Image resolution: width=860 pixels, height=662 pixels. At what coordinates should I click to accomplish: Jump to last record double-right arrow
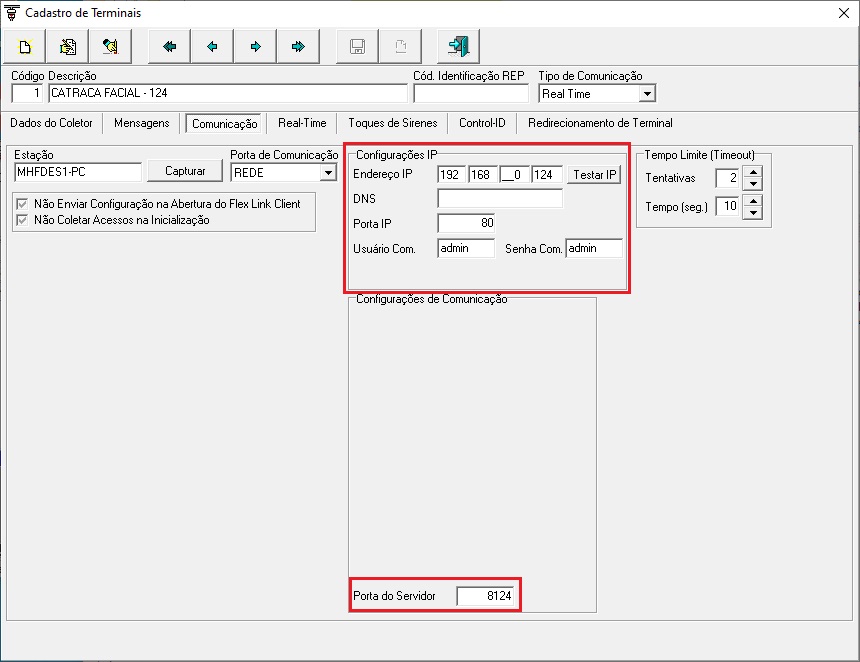(298, 47)
